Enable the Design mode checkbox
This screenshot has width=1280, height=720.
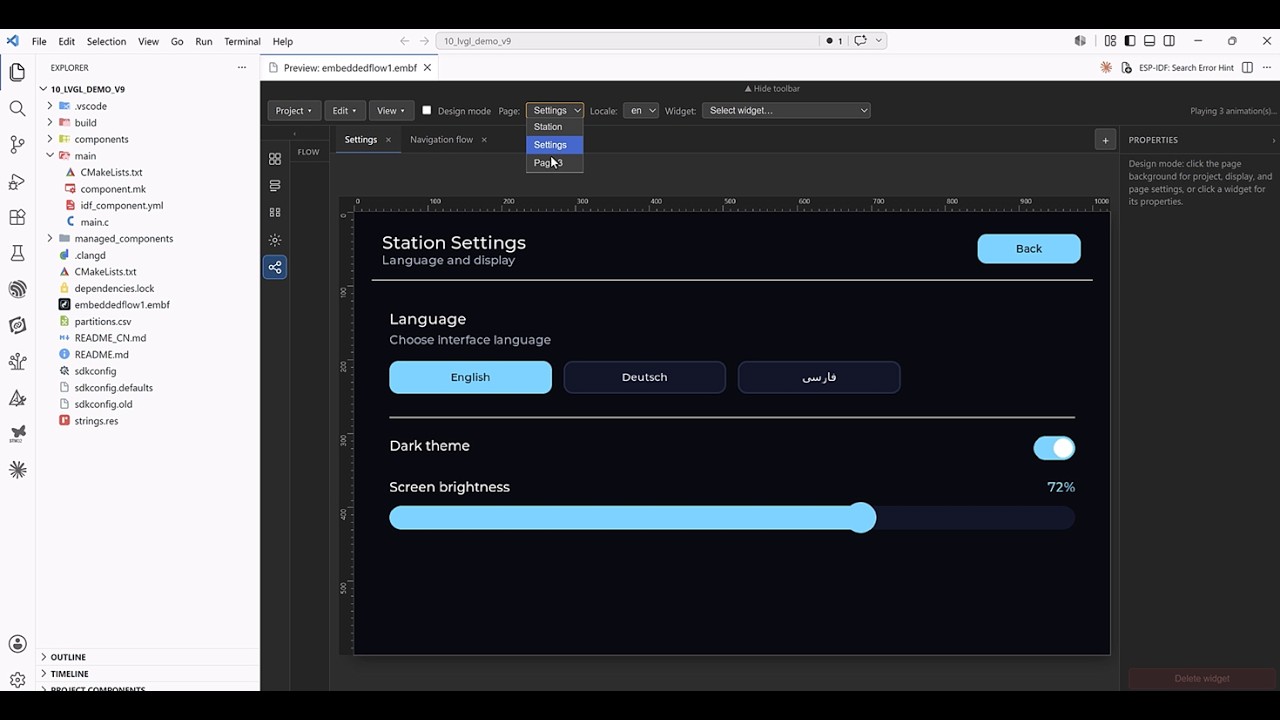(427, 110)
